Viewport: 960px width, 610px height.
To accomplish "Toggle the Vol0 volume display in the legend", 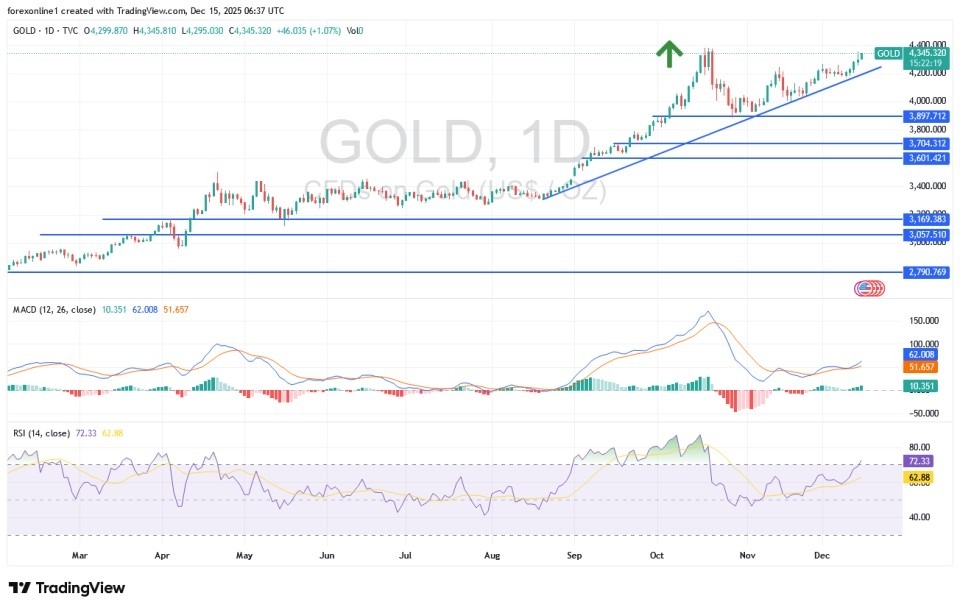I will [356, 31].
